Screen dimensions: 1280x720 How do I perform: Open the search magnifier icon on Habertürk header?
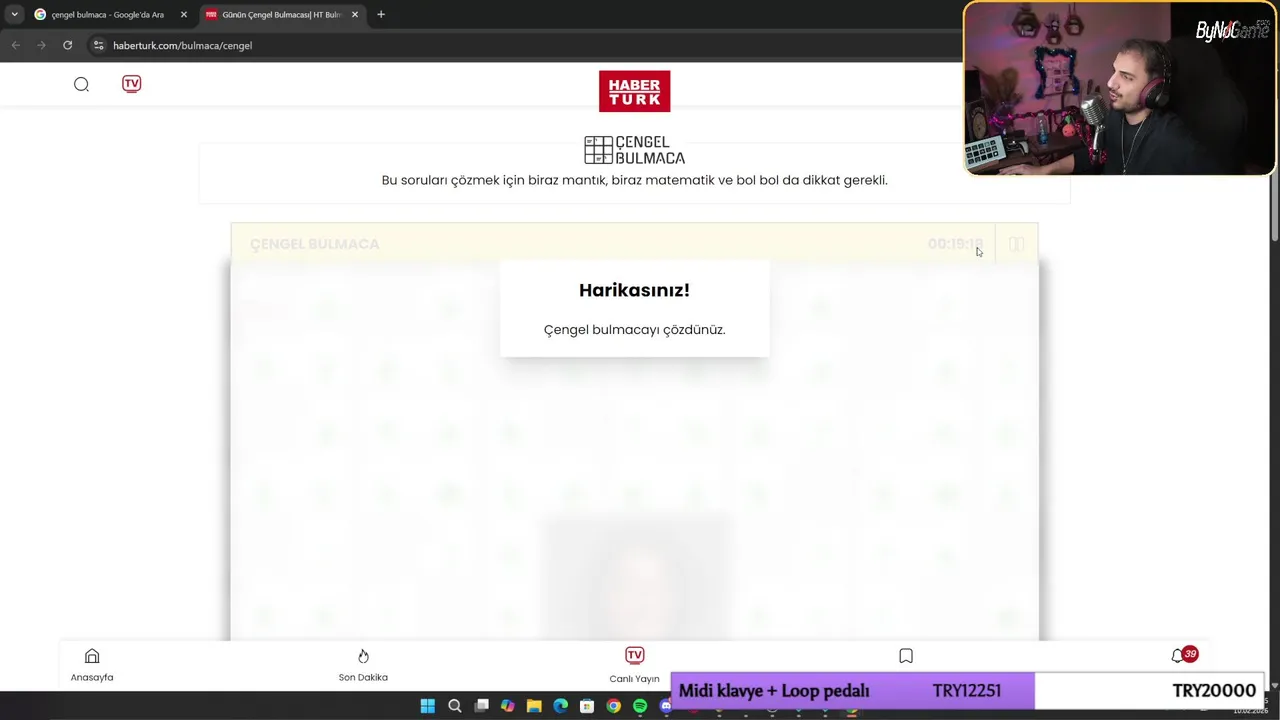point(81,84)
